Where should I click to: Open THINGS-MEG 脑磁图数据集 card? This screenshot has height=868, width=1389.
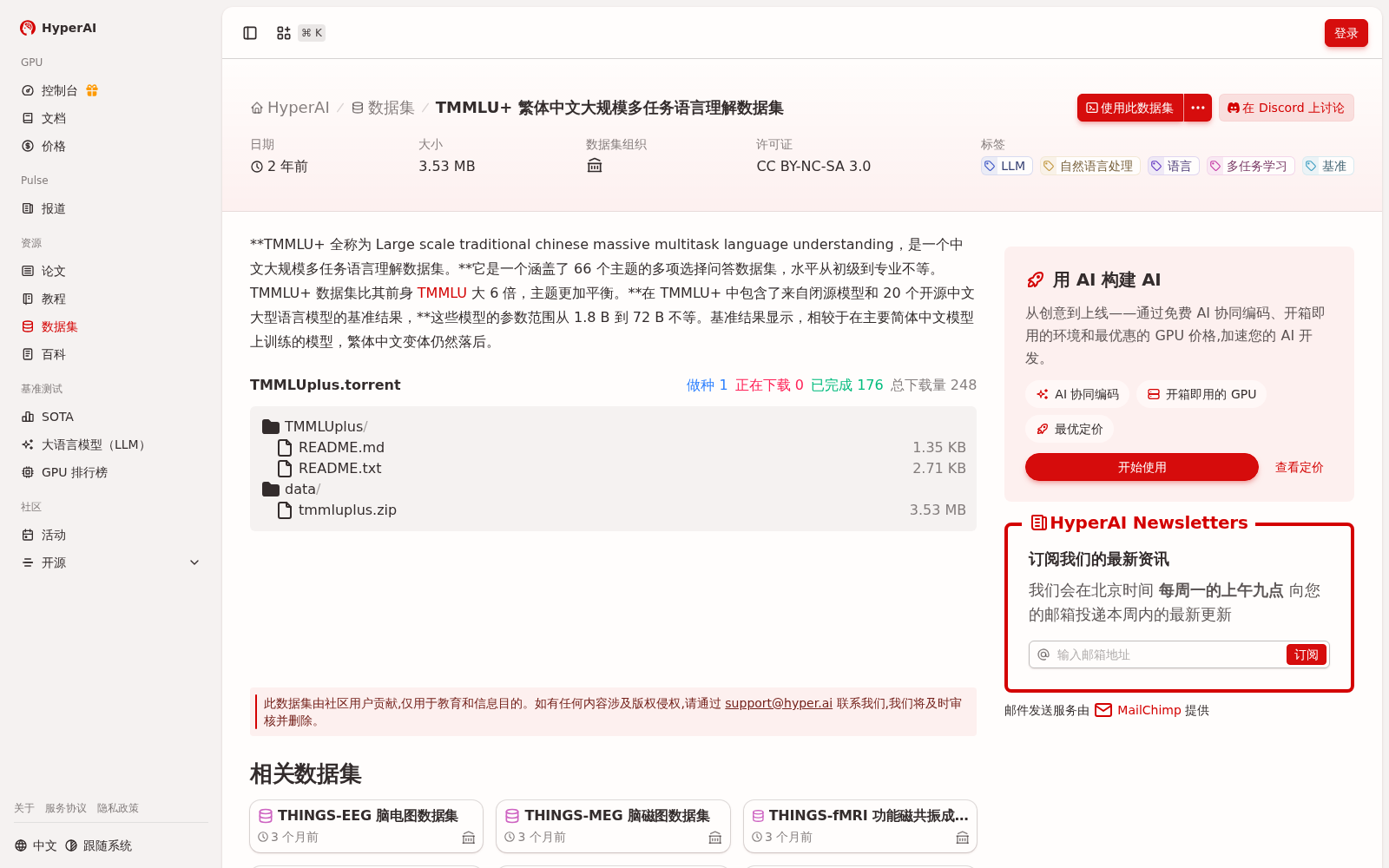613,826
